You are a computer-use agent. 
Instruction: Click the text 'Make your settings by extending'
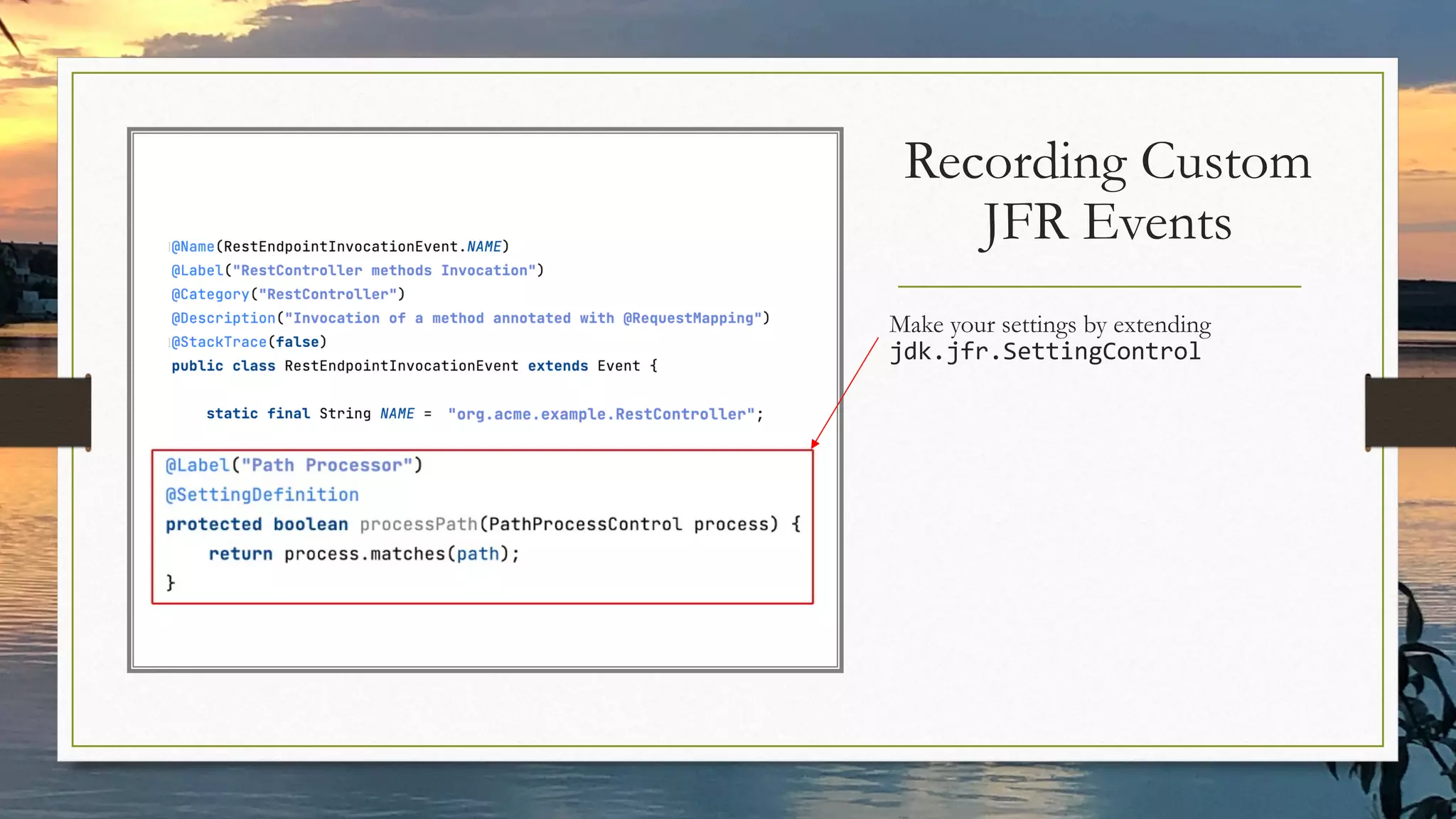point(1050,325)
